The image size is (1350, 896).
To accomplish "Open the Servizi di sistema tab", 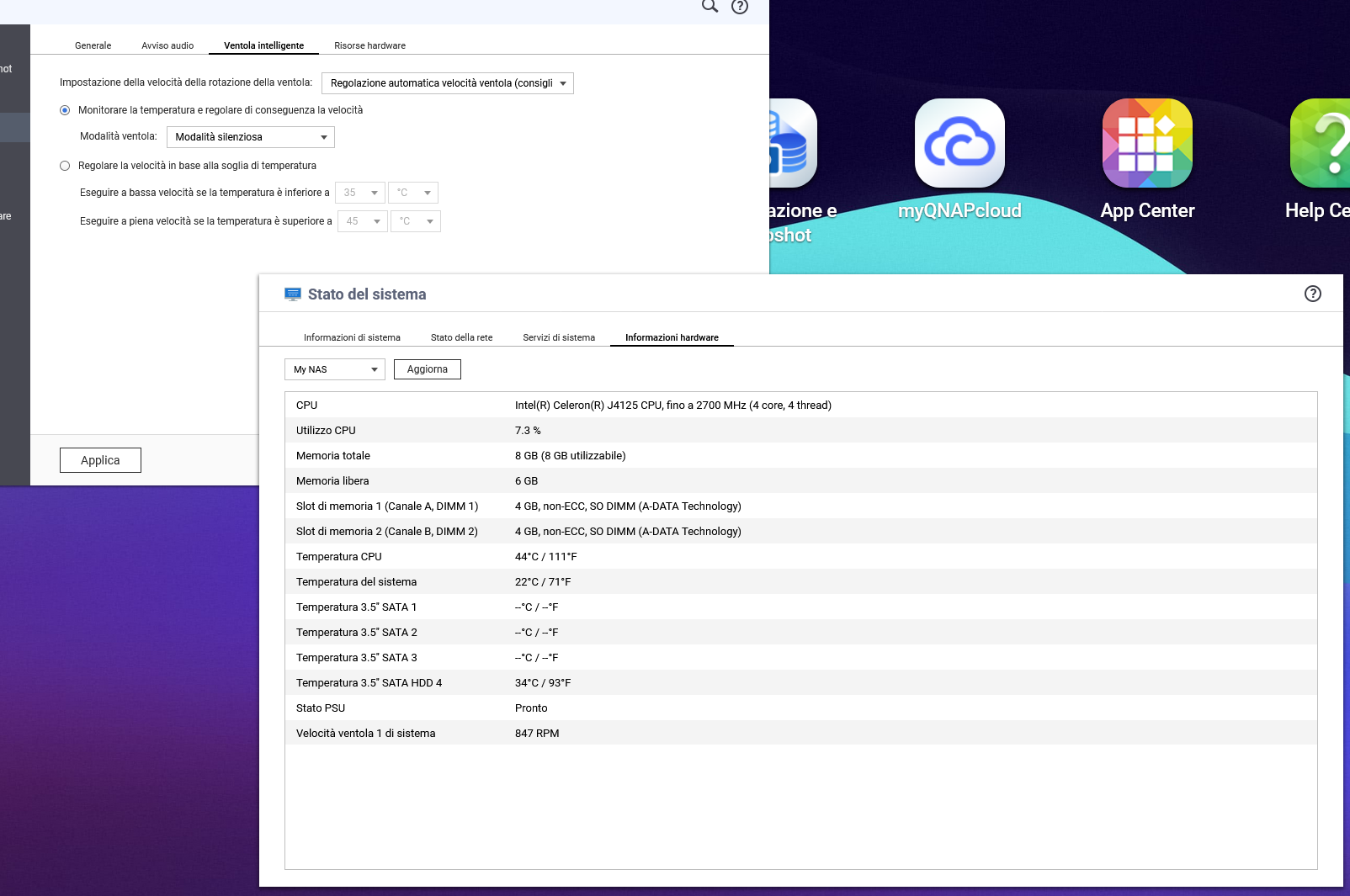I will (x=558, y=337).
